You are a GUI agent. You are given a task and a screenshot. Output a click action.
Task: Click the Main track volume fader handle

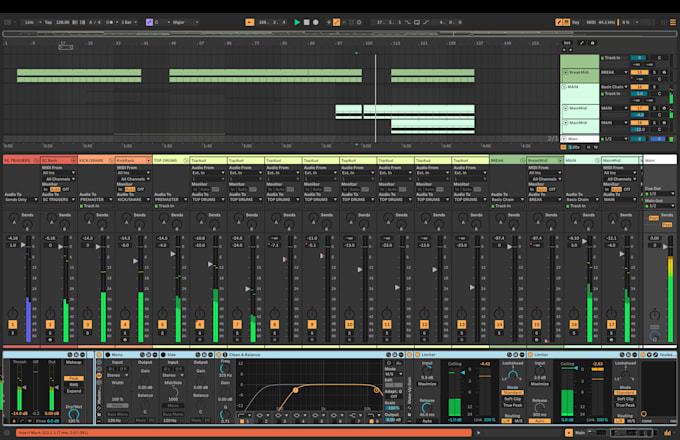point(665,246)
